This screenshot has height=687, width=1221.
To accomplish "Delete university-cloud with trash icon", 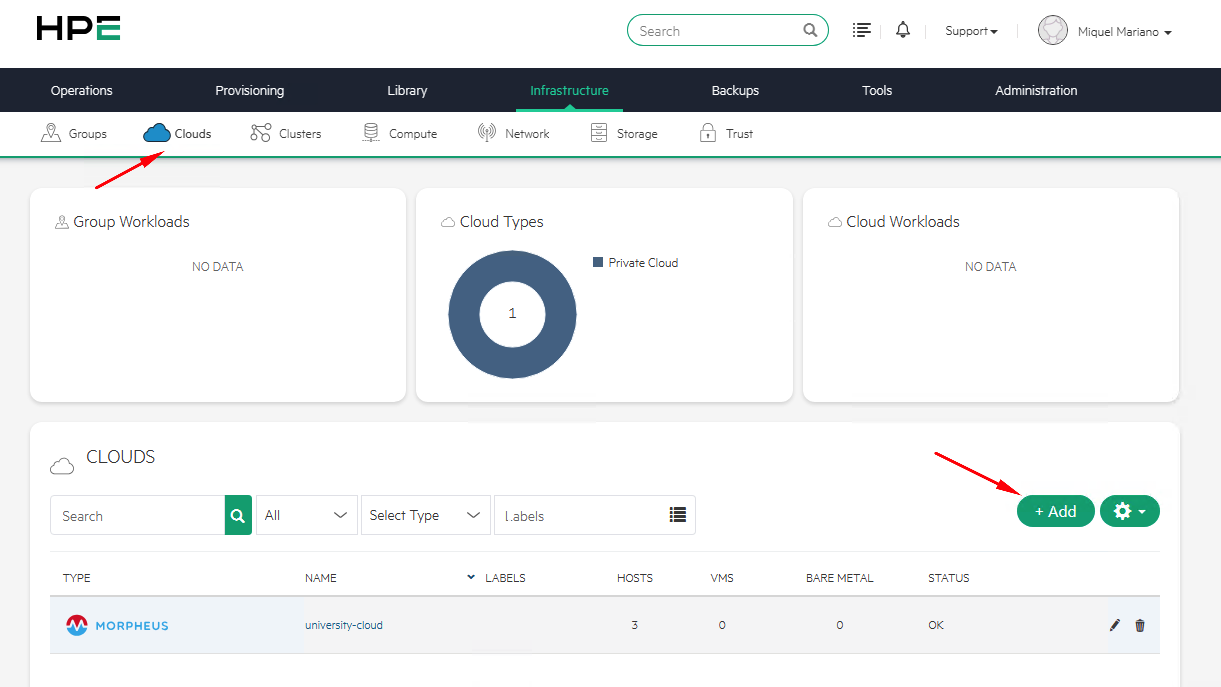I will click(x=1140, y=625).
